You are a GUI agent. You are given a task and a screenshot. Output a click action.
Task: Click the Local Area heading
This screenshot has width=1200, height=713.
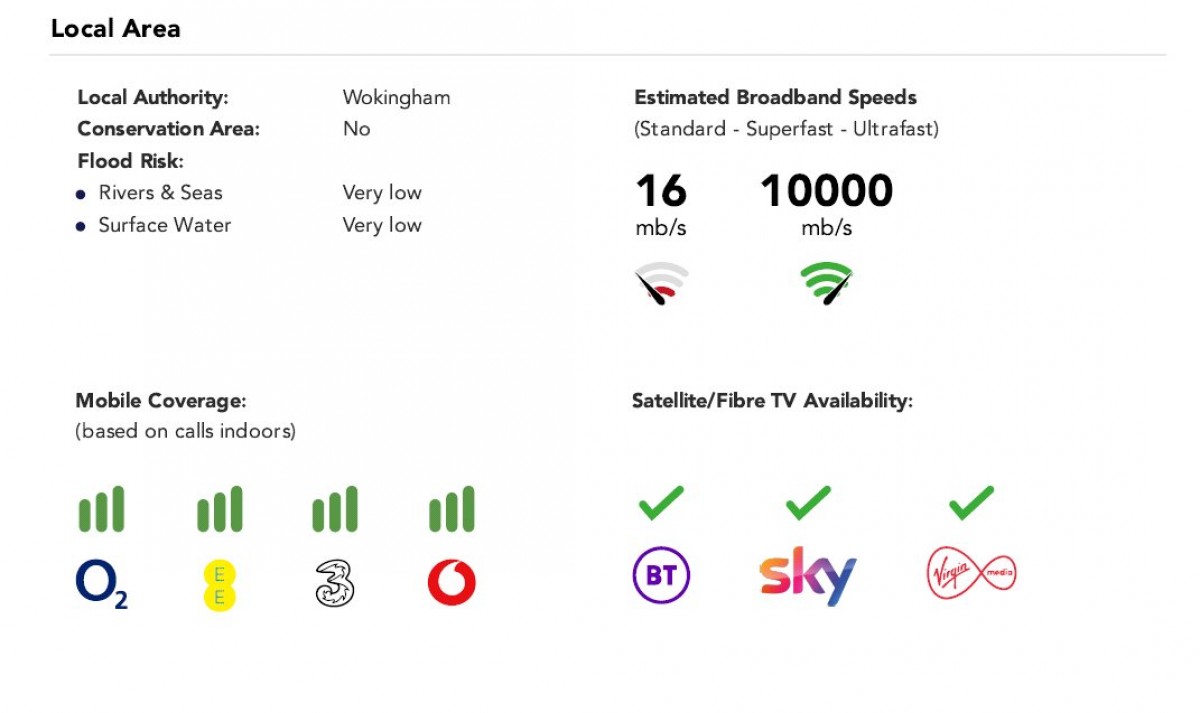pos(116,29)
